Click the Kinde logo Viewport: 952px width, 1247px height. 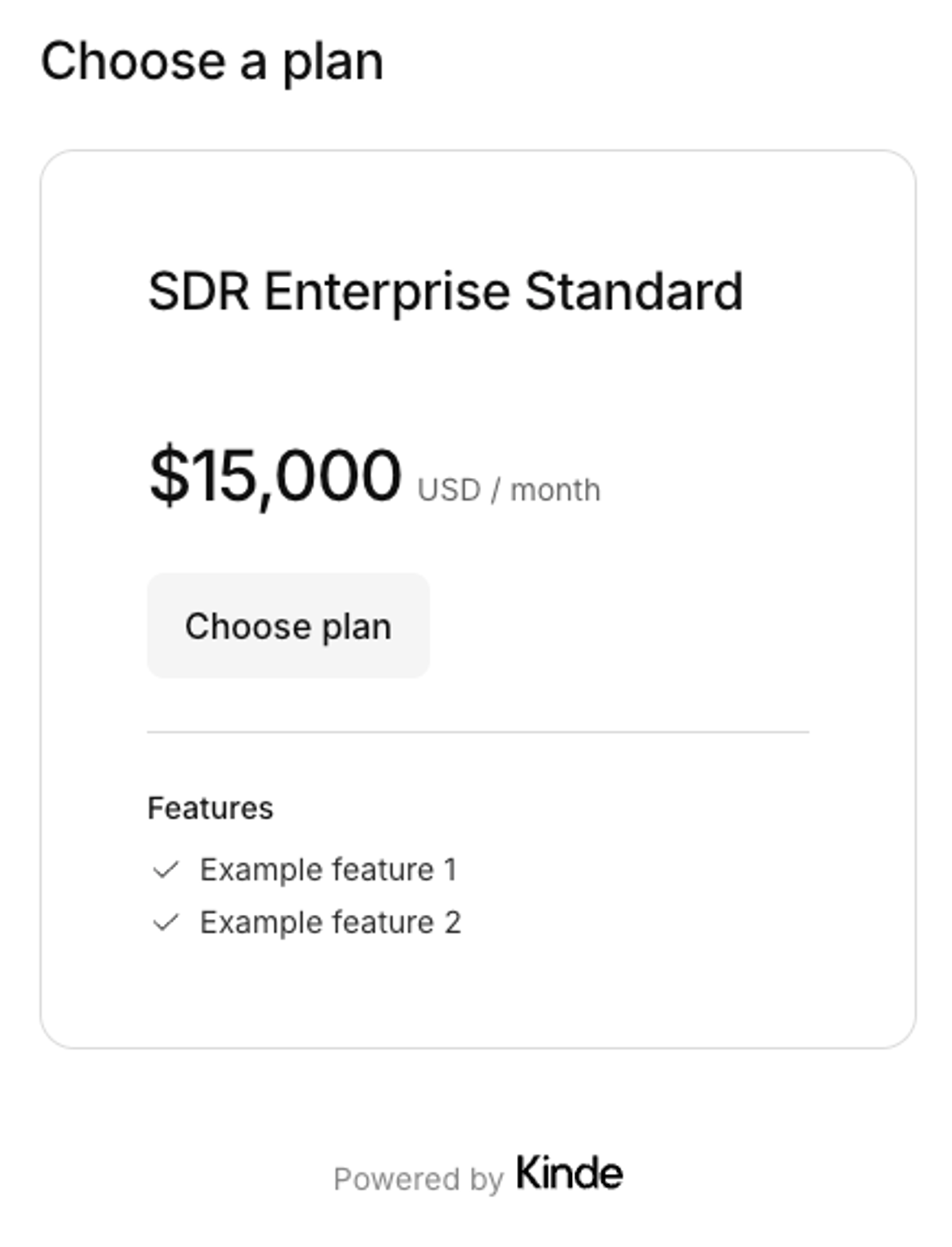(569, 1174)
